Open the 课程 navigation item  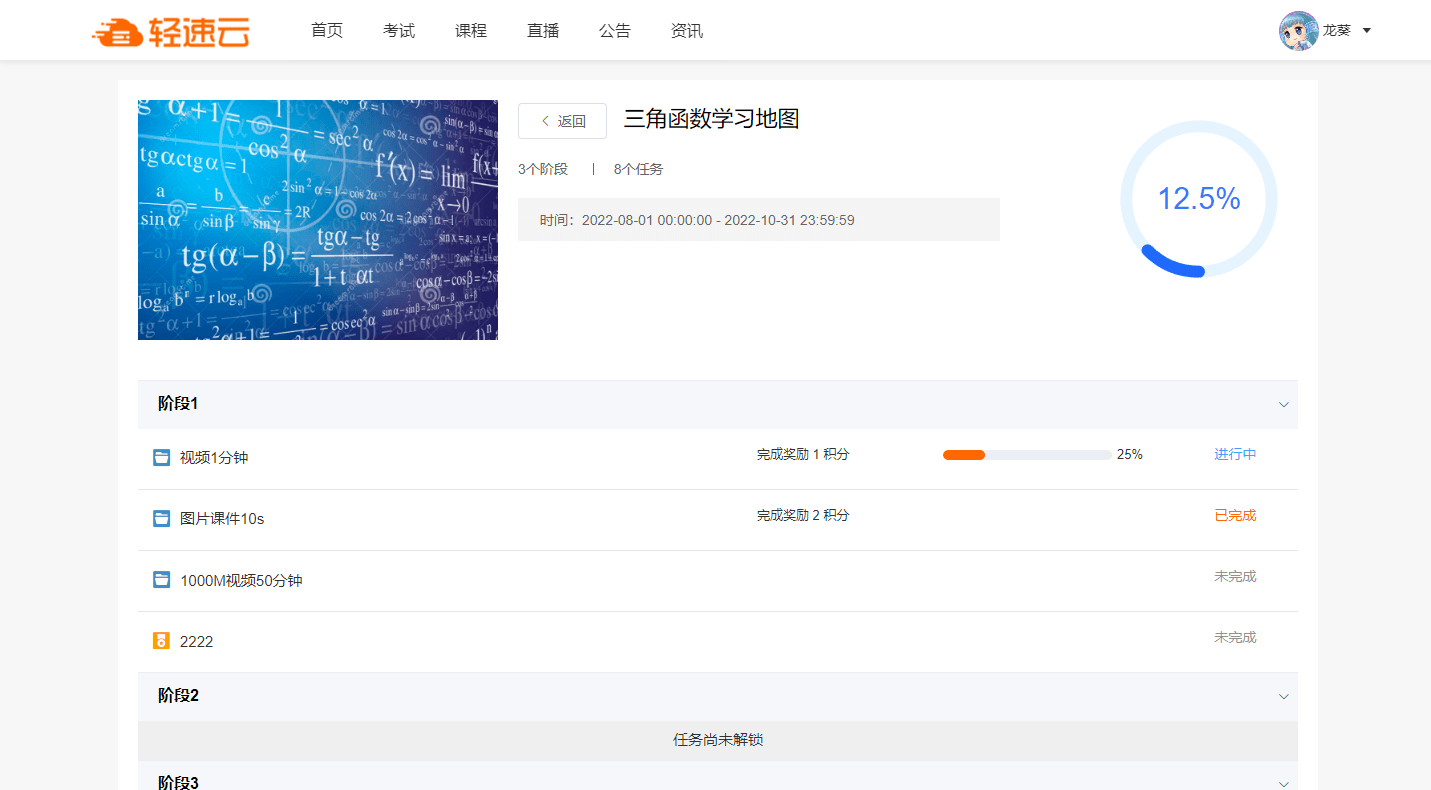click(471, 31)
